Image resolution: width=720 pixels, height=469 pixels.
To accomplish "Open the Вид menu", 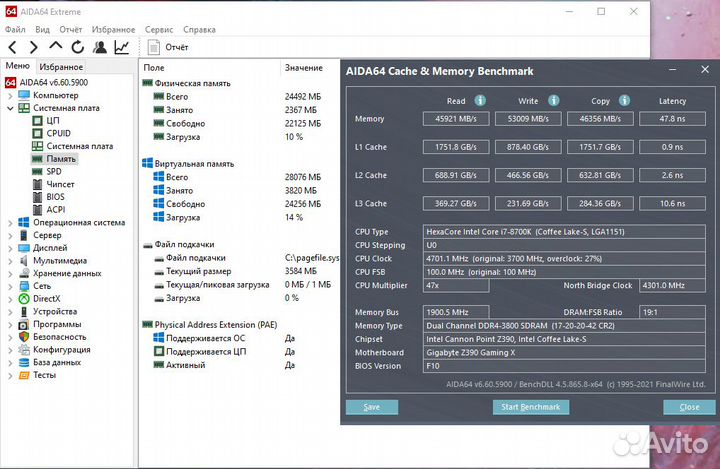I will point(42,29).
